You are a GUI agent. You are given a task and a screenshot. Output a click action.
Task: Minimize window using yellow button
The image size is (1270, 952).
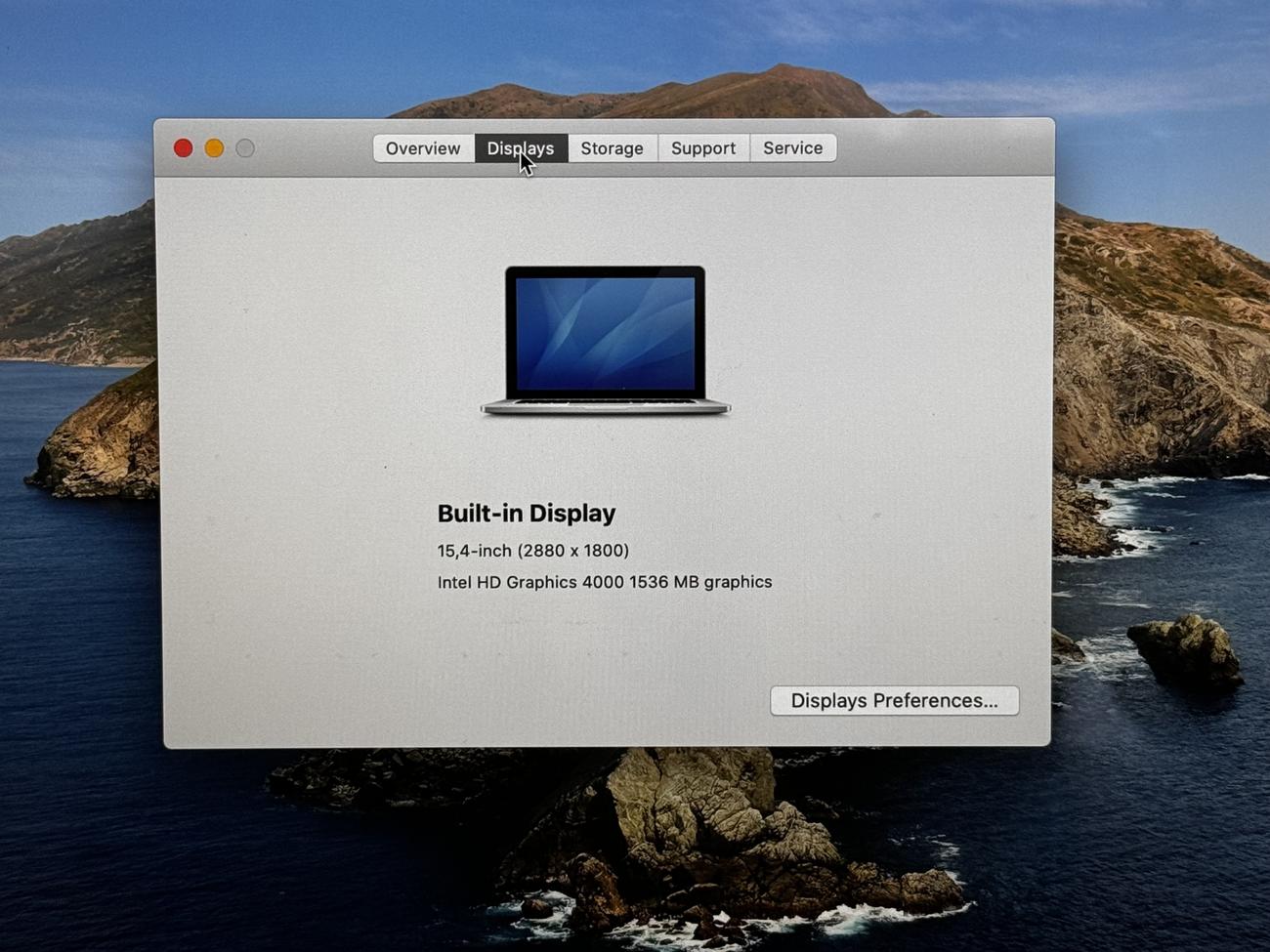tap(214, 148)
